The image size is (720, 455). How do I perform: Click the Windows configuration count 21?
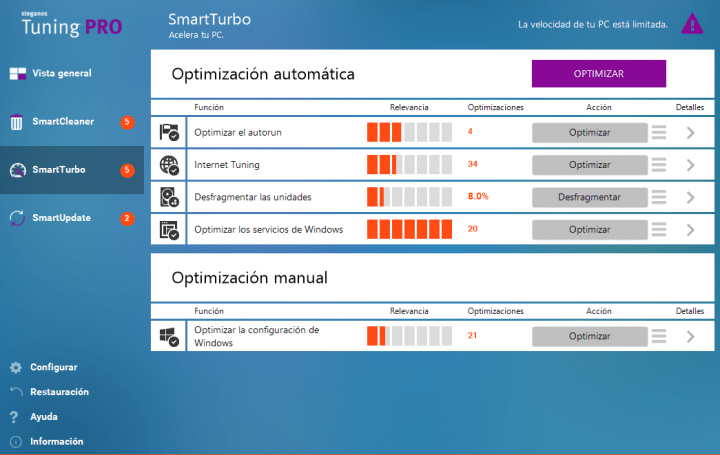coord(472,335)
